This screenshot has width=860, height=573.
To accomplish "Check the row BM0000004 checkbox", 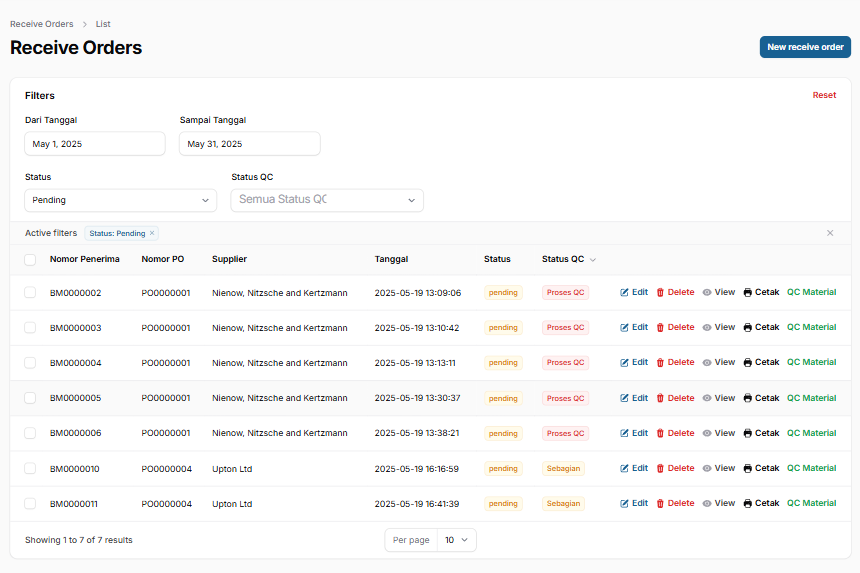I will pyautogui.click(x=30, y=362).
